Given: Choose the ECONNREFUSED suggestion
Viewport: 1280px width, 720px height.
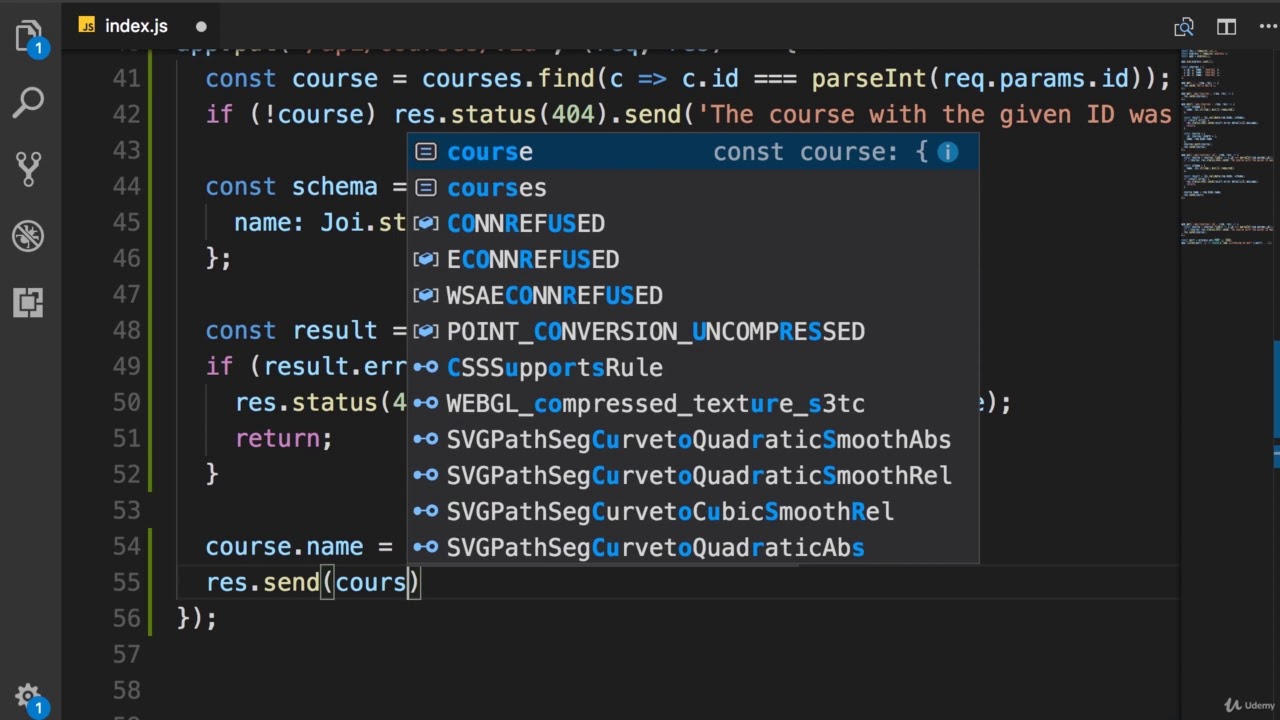Looking at the screenshot, I should [x=693, y=260].
